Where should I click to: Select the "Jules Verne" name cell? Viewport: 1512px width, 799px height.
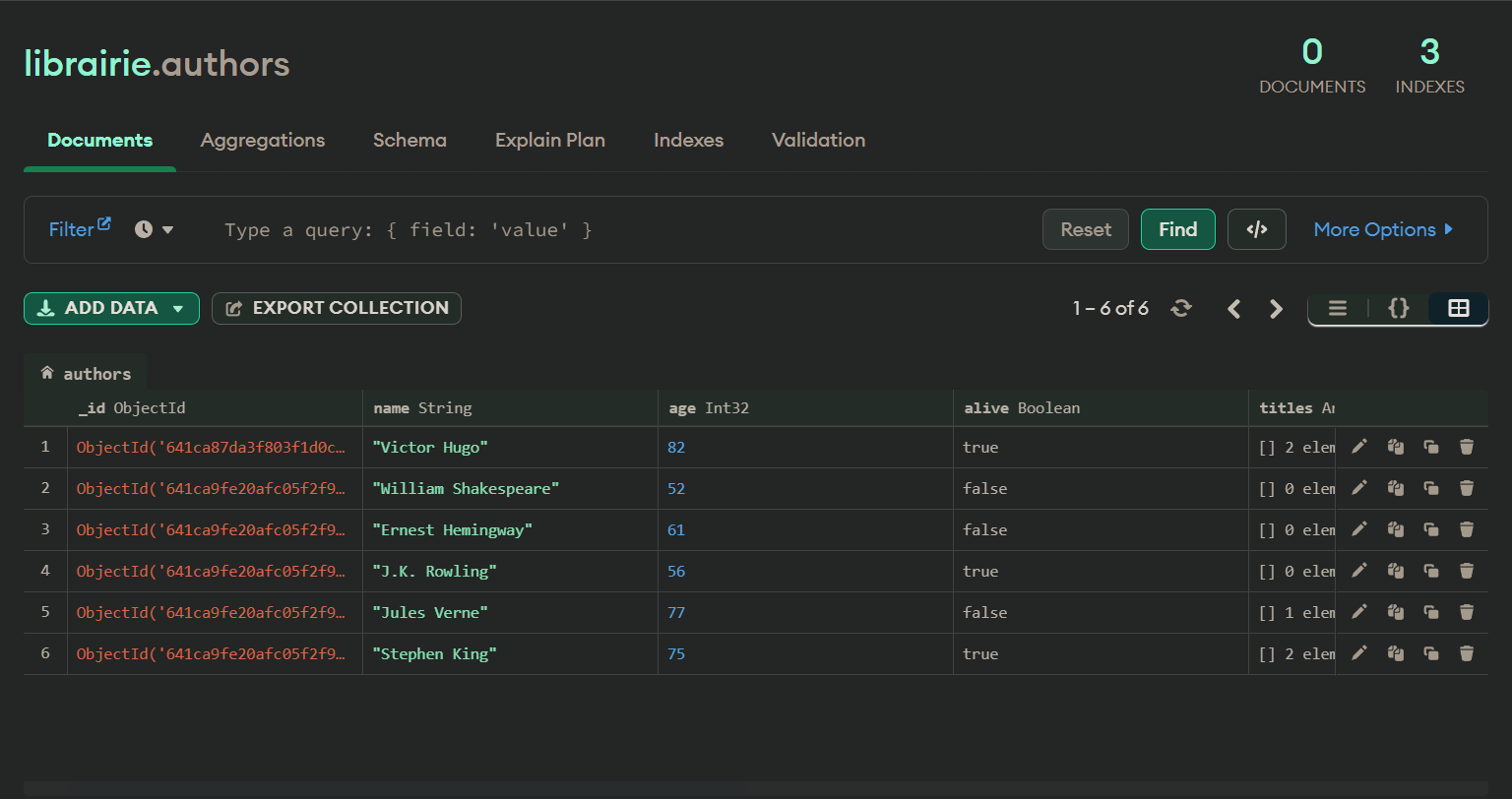pos(510,612)
